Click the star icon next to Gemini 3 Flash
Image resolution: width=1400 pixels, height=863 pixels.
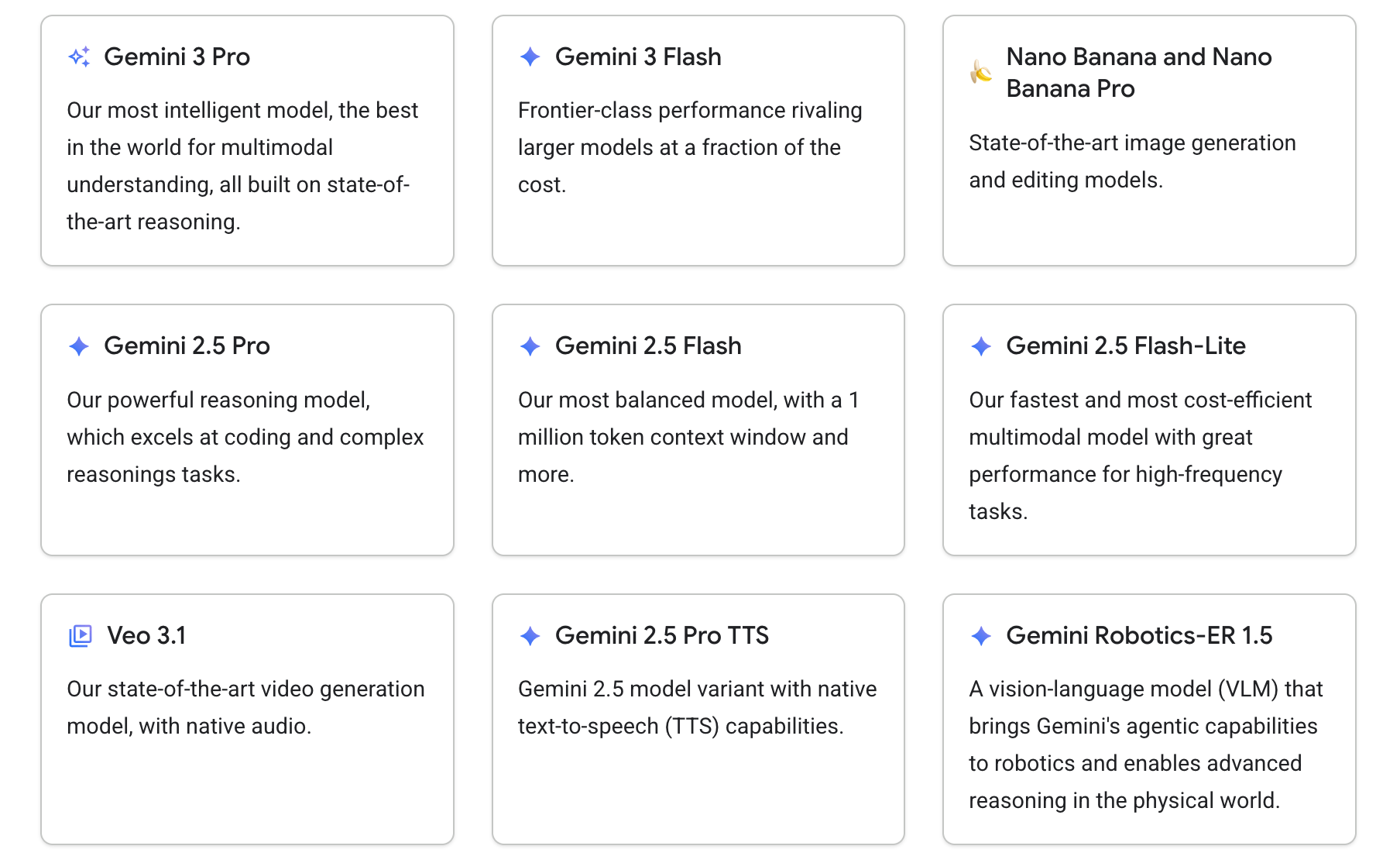tap(530, 57)
